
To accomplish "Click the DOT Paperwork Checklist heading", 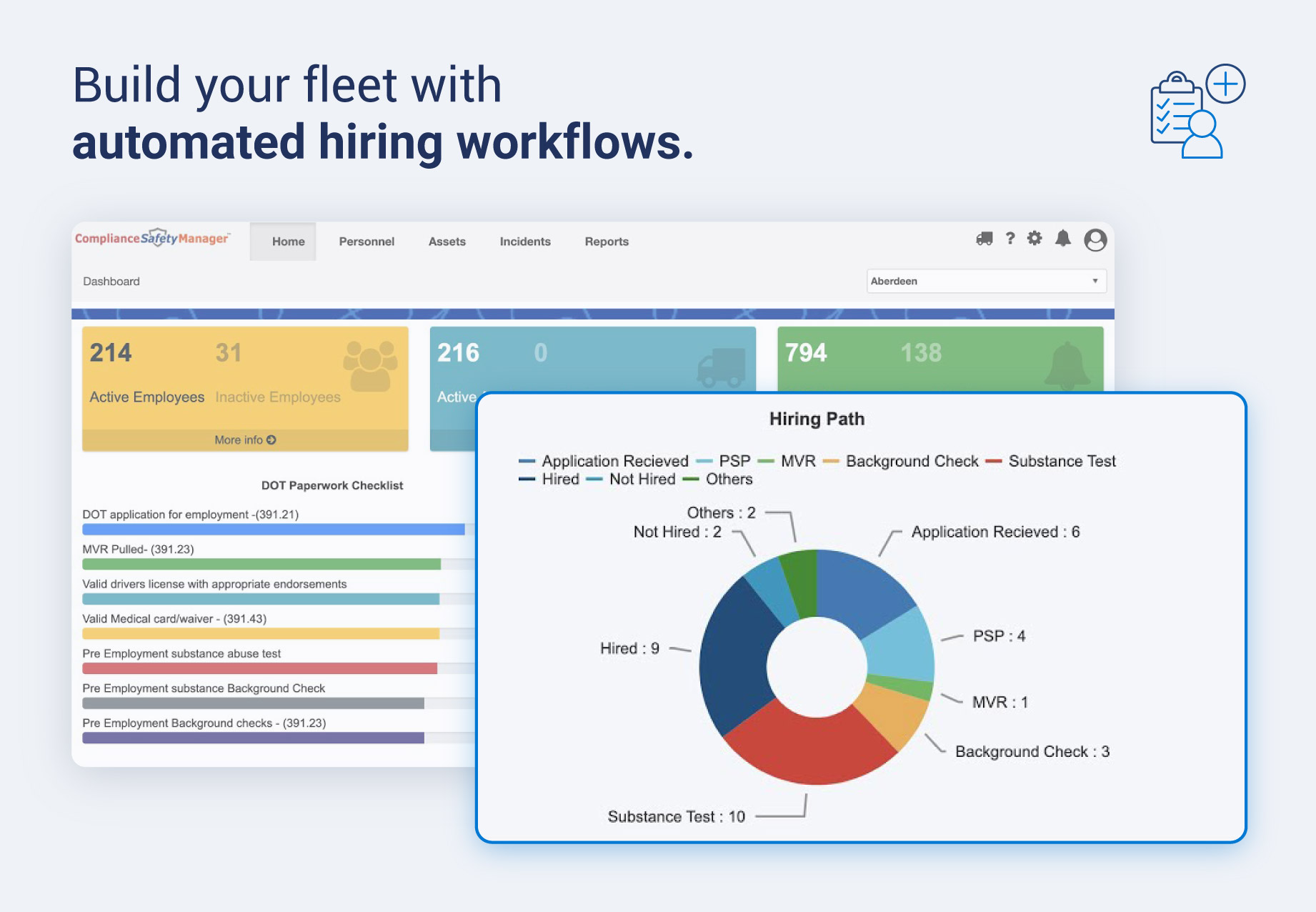I will [332, 485].
